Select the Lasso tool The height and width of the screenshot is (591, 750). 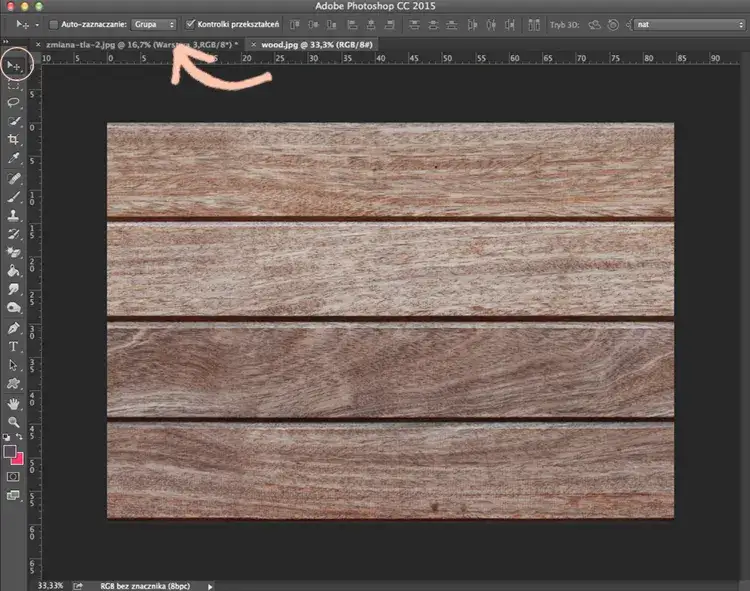tap(14, 102)
